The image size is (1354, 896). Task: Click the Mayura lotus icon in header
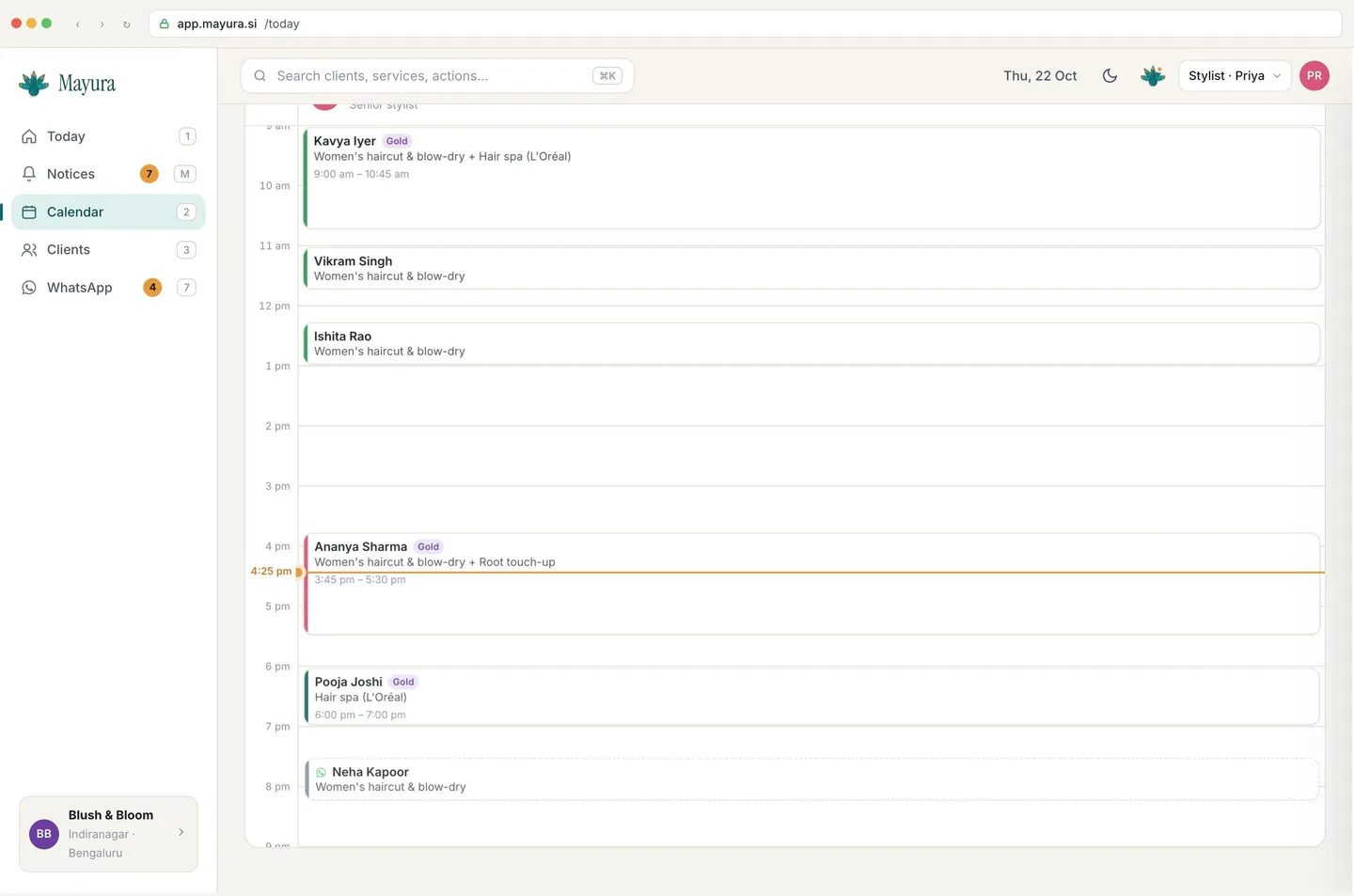(1153, 76)
